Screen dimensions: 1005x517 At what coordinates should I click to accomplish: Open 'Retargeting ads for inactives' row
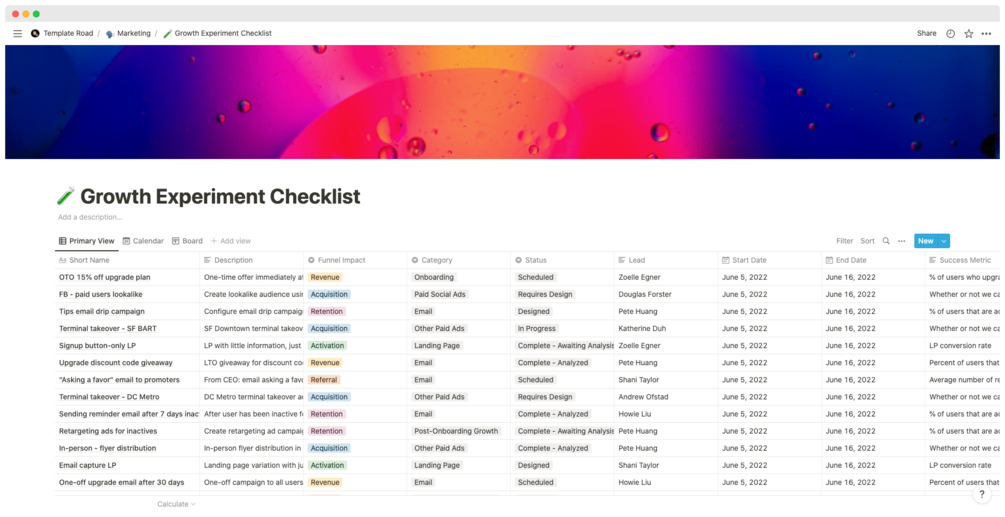pyautogui.click(x=108, y=431)
